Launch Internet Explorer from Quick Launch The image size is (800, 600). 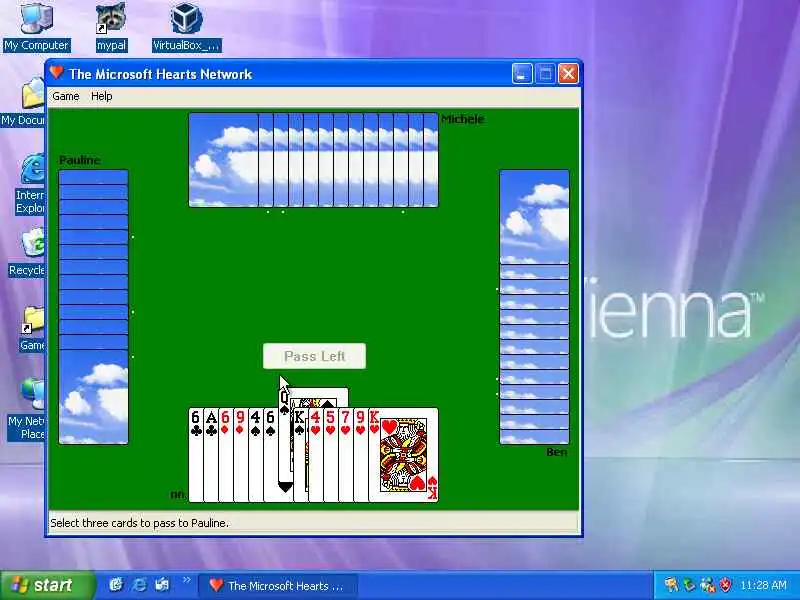point(139,585)
